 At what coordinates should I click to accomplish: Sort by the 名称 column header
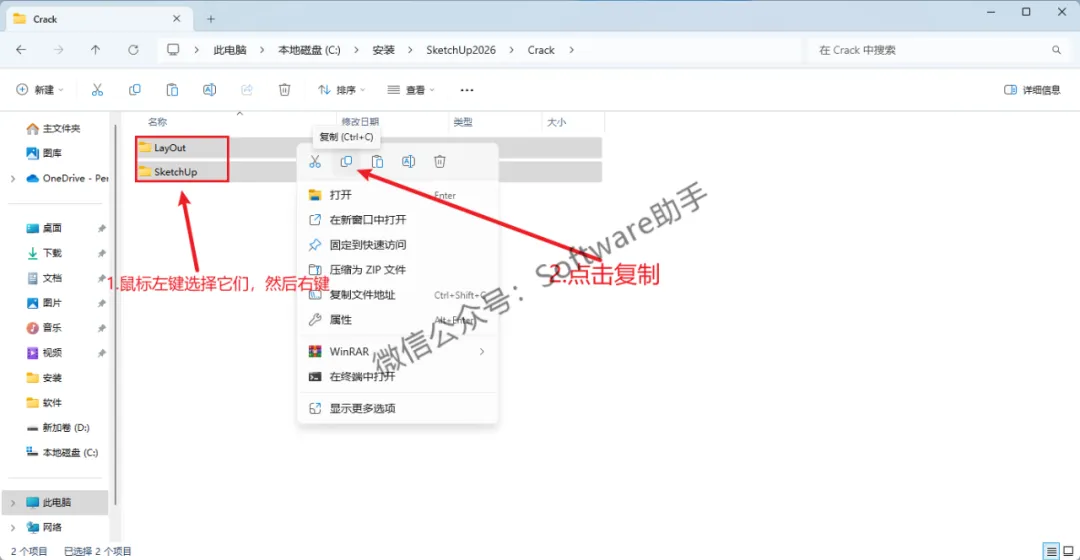pyautogui.click(x=157, y=122)
